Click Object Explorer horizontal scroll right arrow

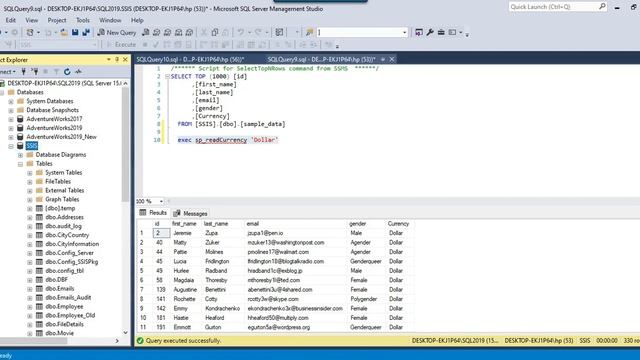tap(117, 341)
